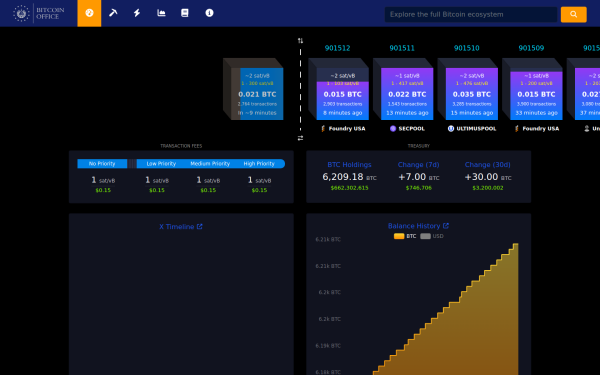Open the dashboard gauge icon in navbar
600x375 pixels.
click(89, 13)
